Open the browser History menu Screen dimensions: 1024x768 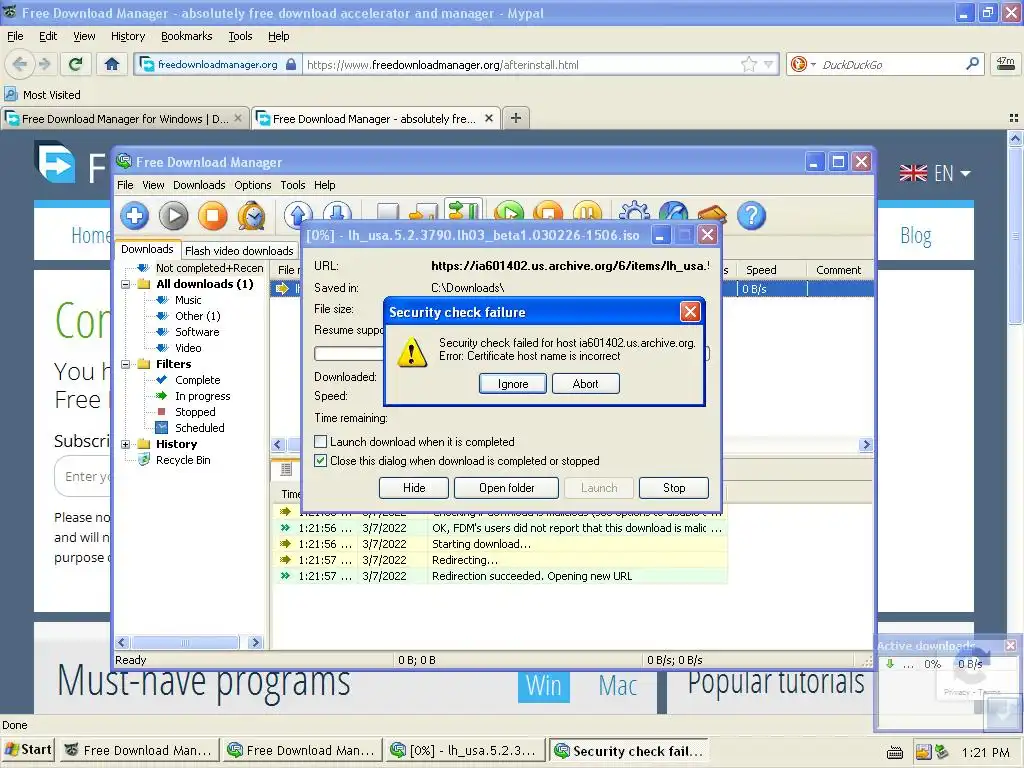click(128, 36)
